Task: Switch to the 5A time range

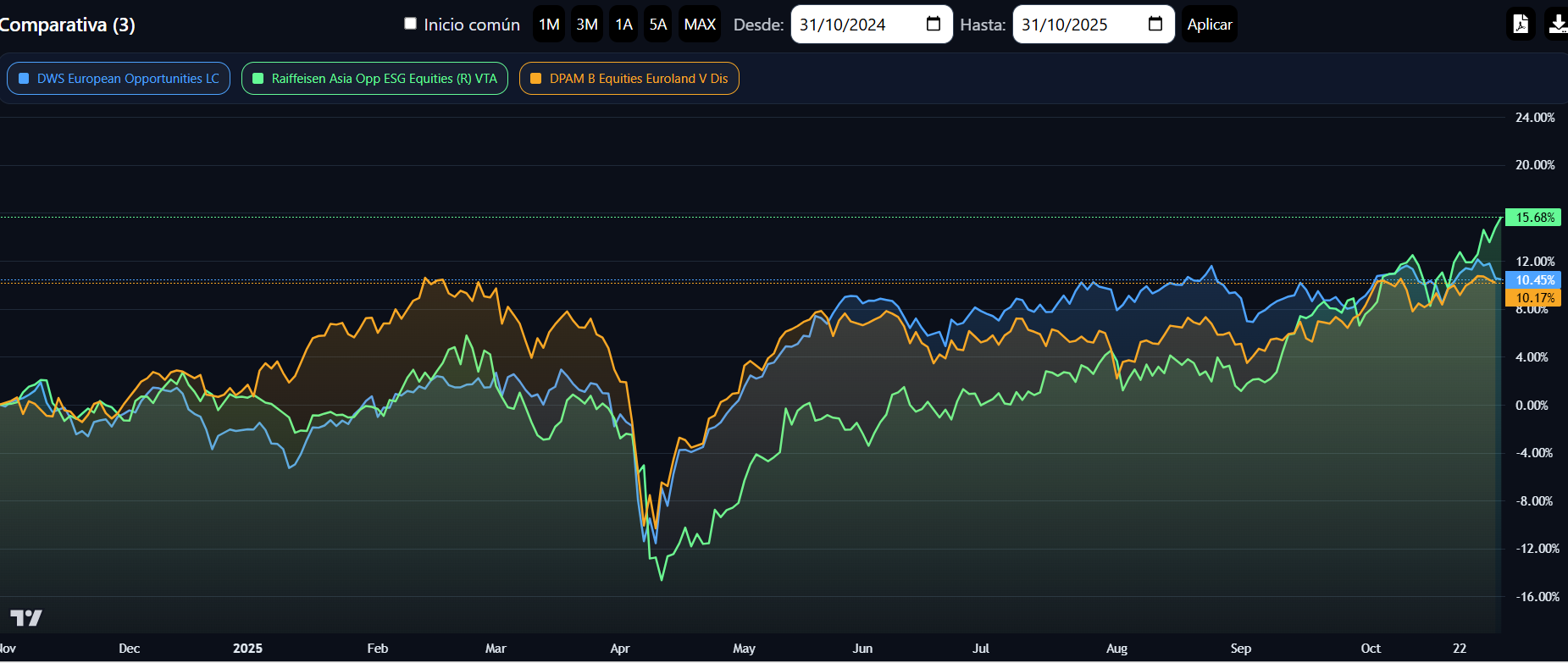Action: tap(658, 25)
